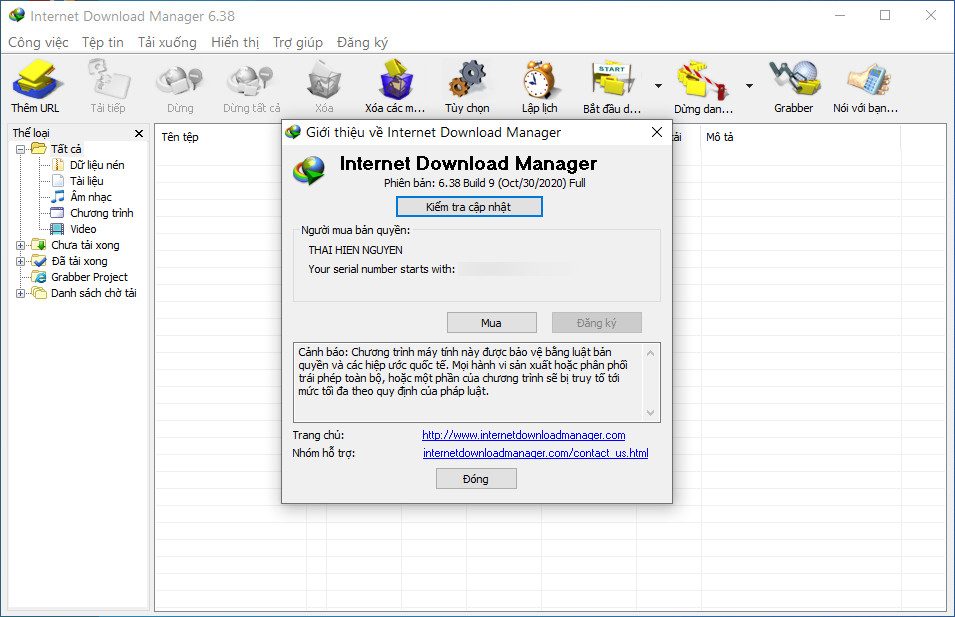The height and width of the screenshot is (617, 955).
Task: Select Danh sách chờ tải folder
Action: point(93,293)
